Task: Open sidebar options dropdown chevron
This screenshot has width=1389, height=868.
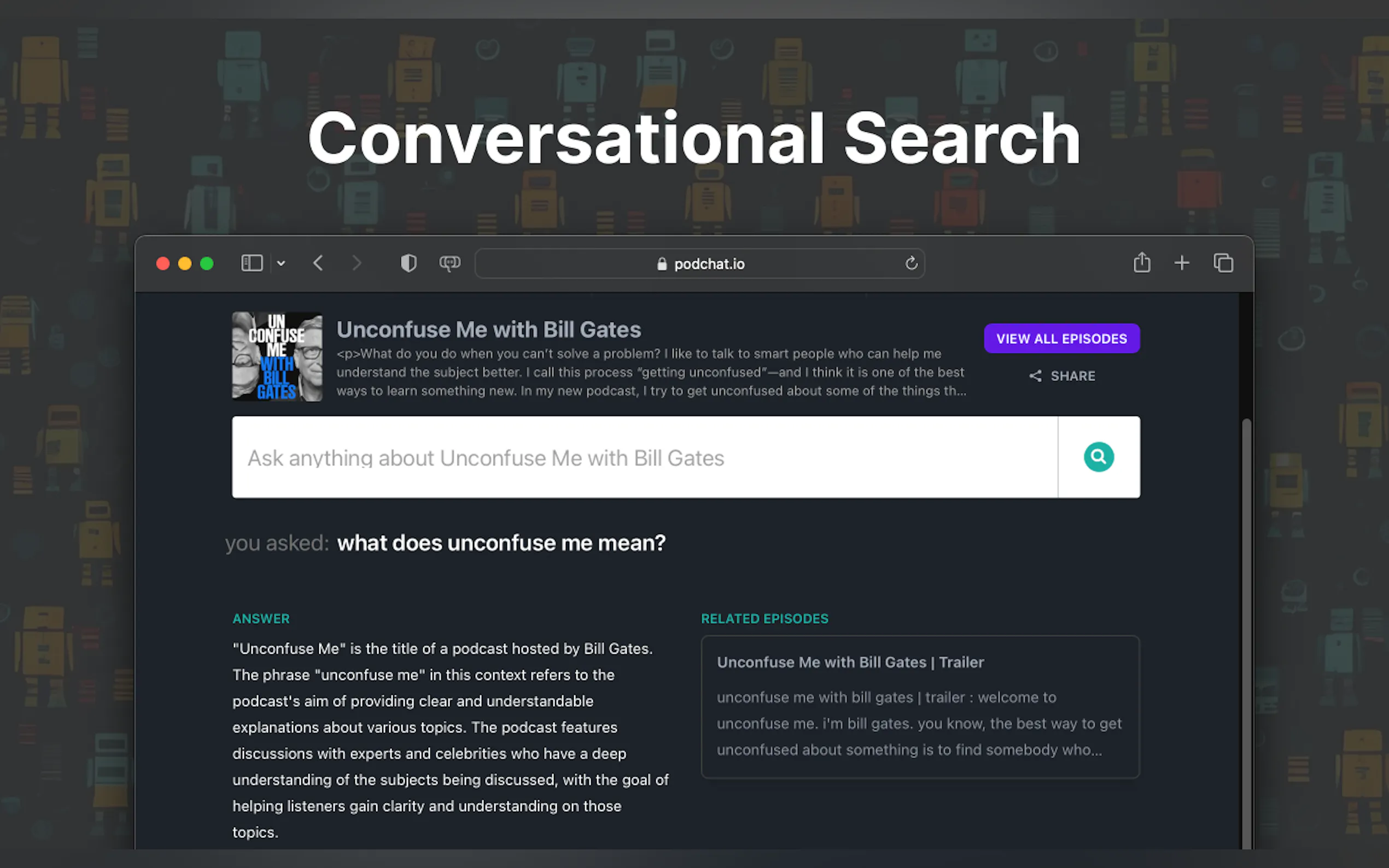Action: 281,263
